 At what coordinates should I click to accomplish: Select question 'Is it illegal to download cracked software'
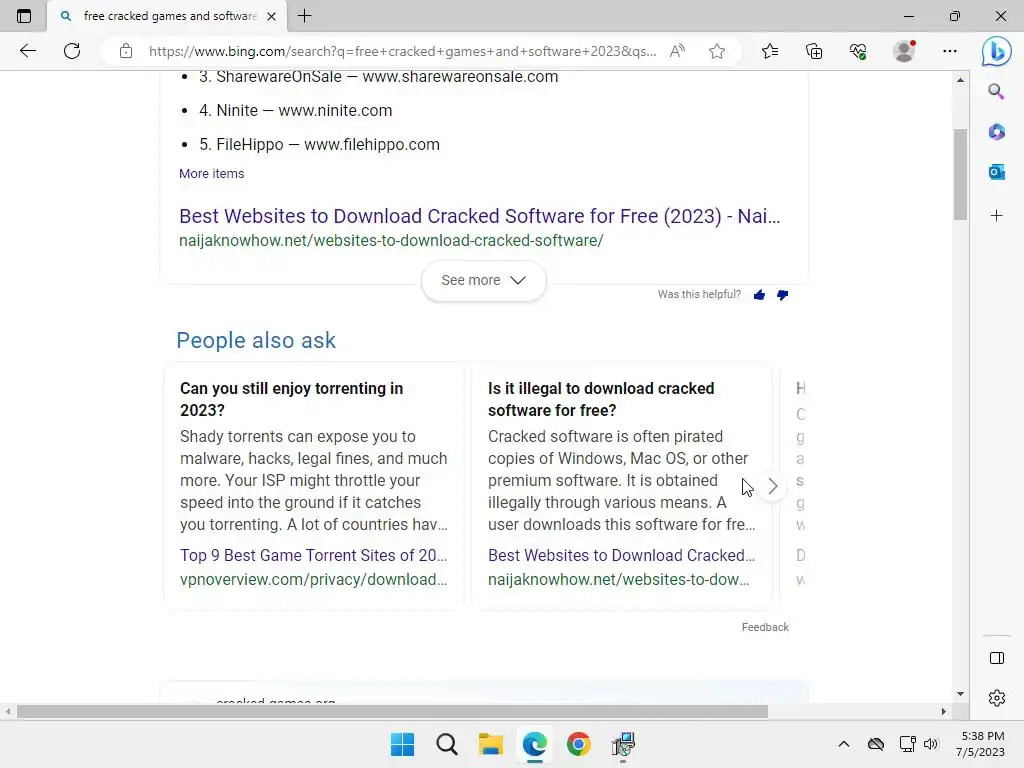point(601,399)
